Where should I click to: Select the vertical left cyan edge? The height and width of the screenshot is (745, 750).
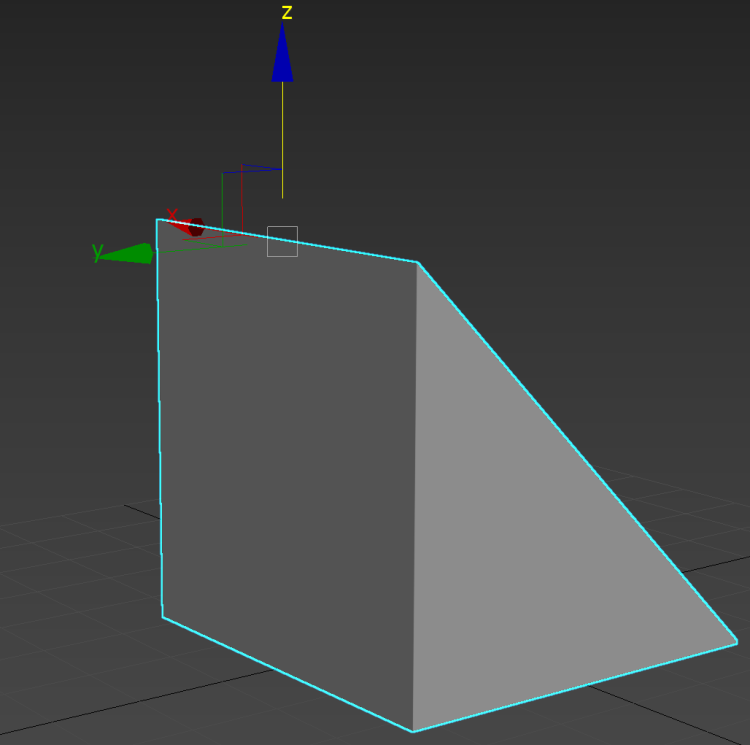160,420
